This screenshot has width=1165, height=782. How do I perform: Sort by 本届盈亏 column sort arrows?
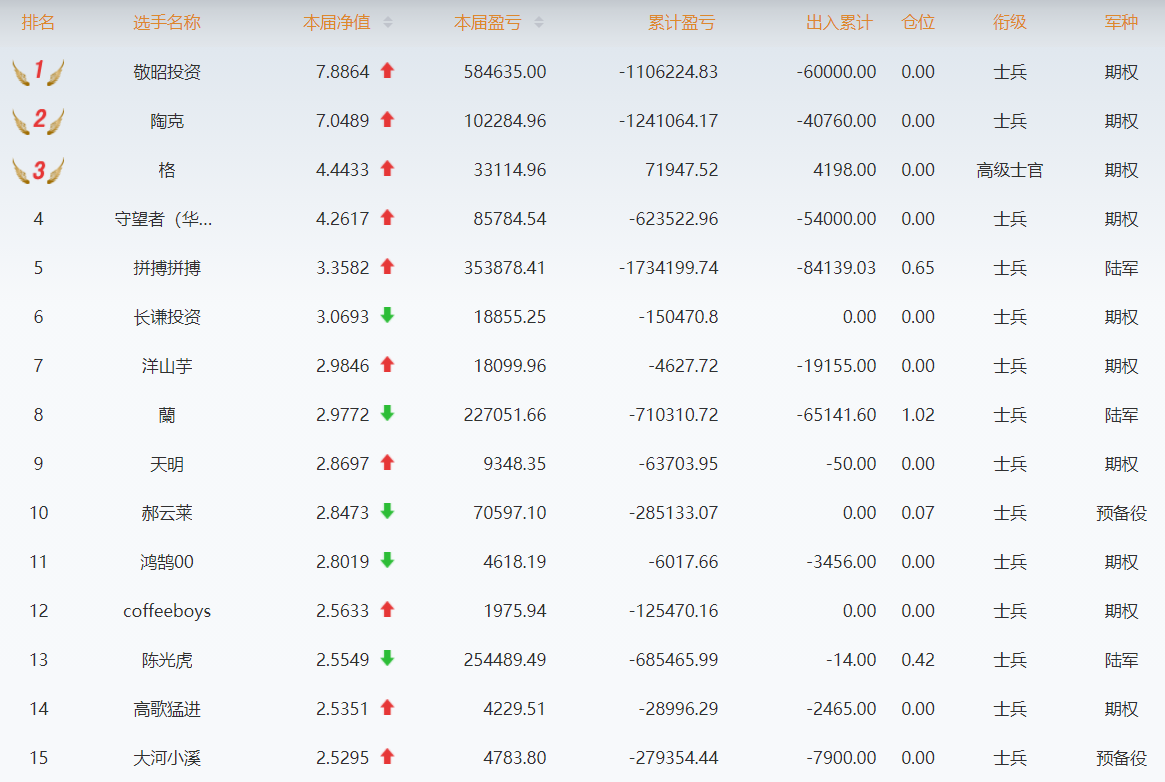539,23
